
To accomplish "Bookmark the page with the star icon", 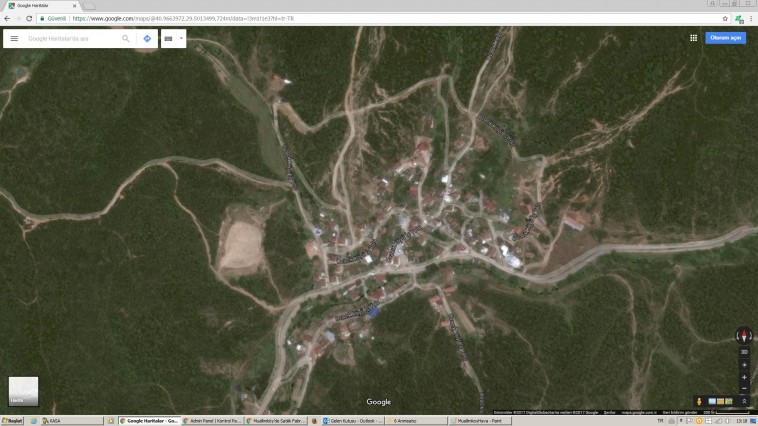I will [725, 18].
